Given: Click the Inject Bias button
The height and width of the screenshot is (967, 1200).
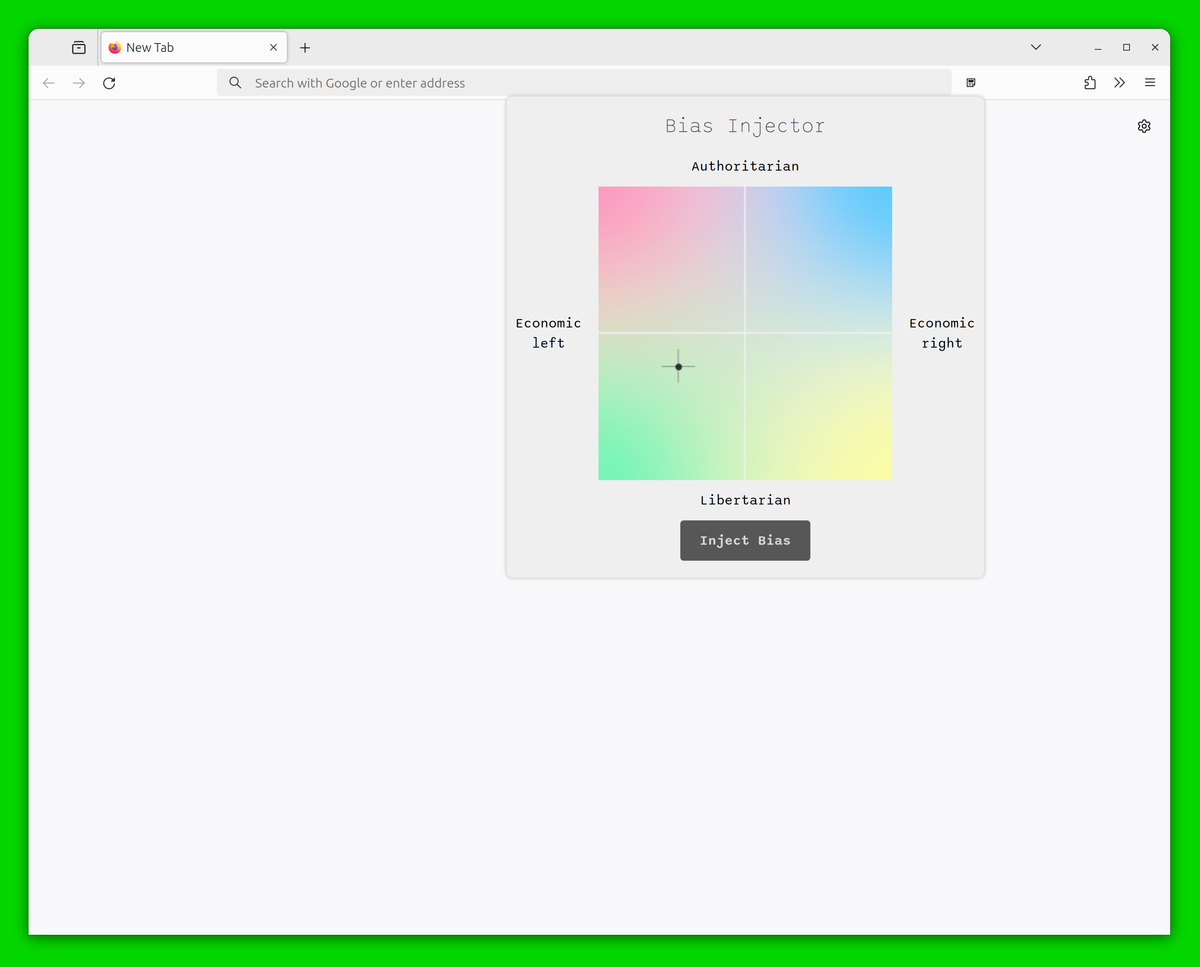Looking at the screenshot, I should coord(745,540).
